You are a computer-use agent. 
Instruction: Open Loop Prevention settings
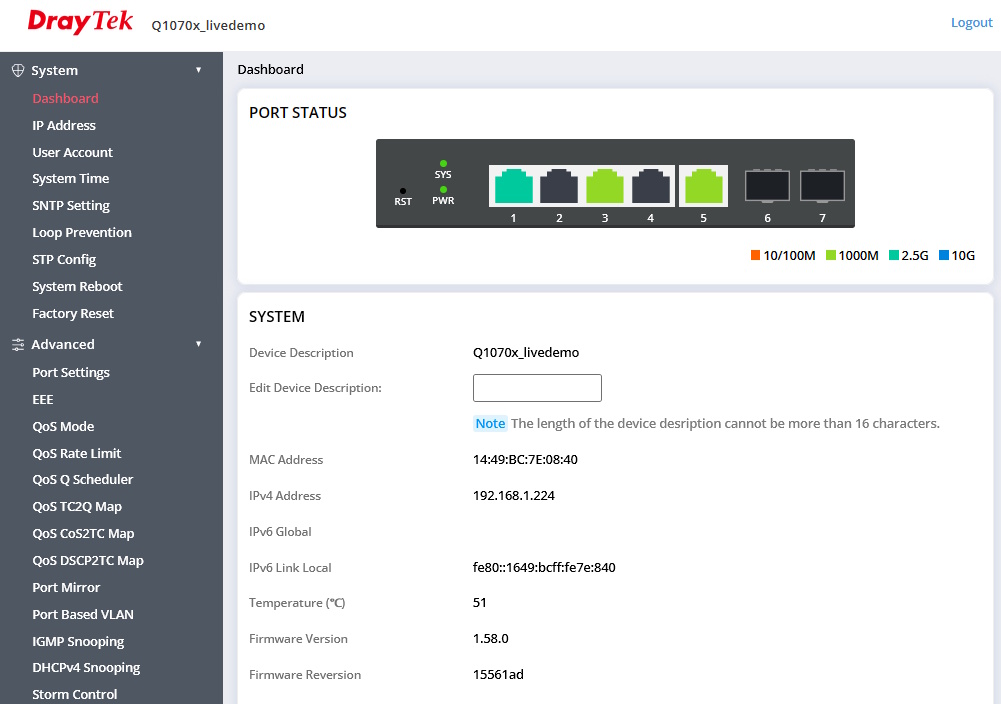point(82,232)
